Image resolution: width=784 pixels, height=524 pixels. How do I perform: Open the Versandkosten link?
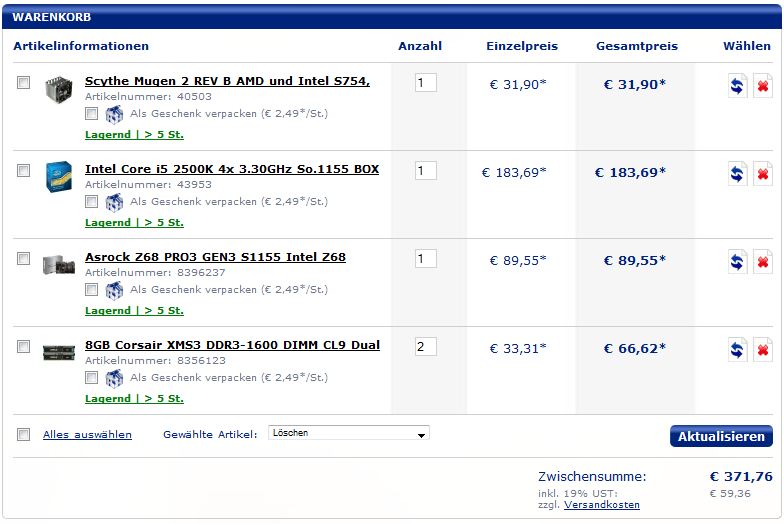tap(602, 504)
